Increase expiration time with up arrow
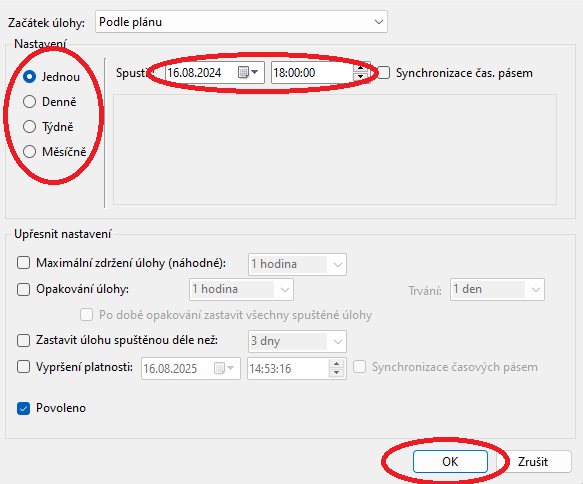The width and height of the screenshot is (583, 484). 336,364
